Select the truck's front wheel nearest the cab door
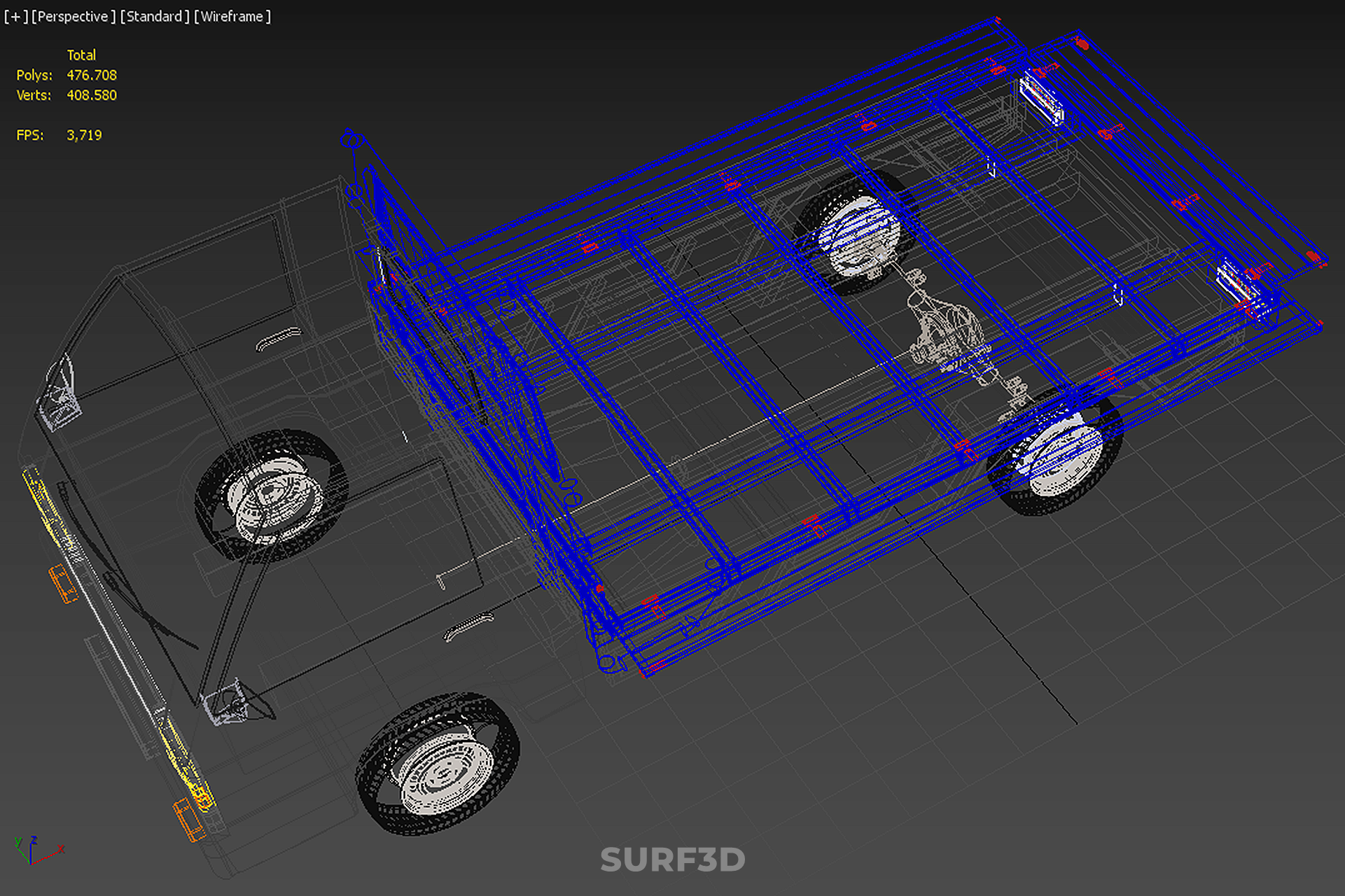Image resolution: width=1345 pixels, height=896 pixels. tap(272, 496)
